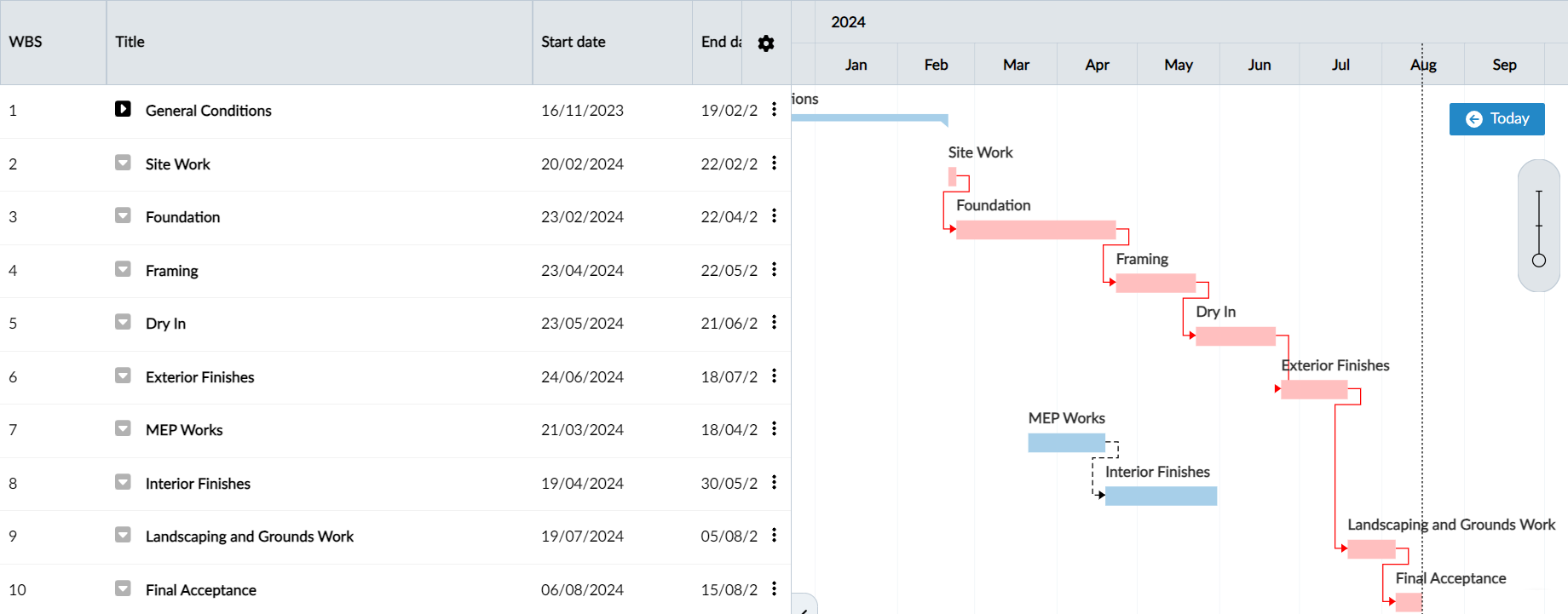
Task: Open three-dot menu for MEP Works row
Action: 774,429
